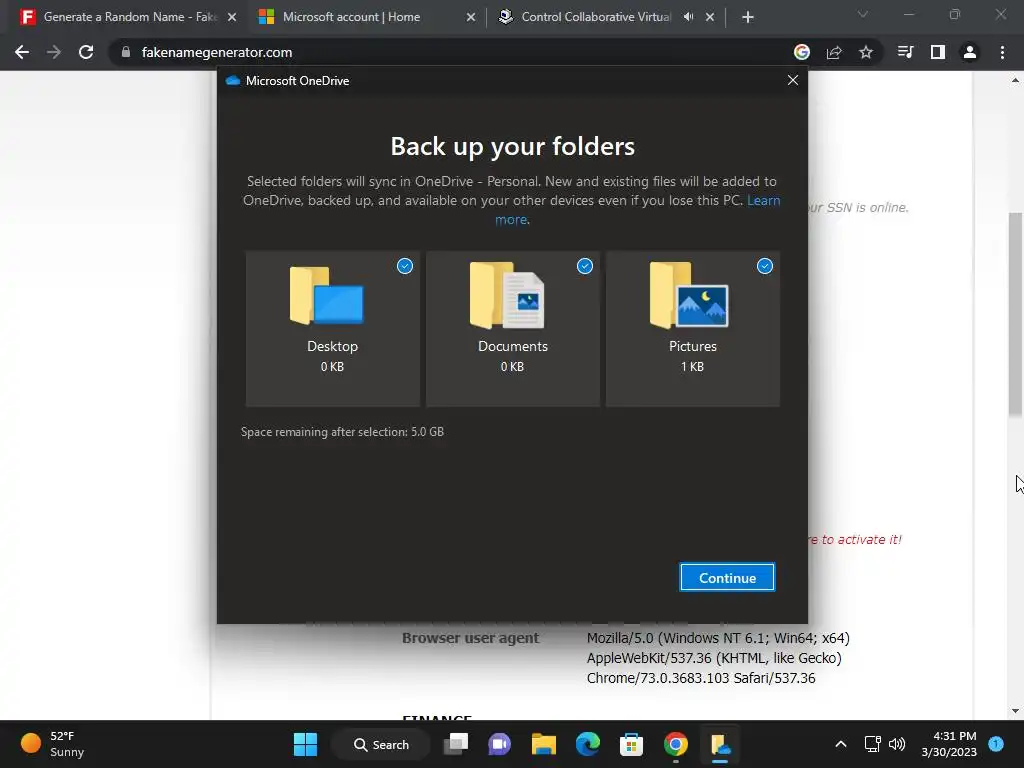Open the media controls icon
1024x768 pixels.
coord(906,52)
